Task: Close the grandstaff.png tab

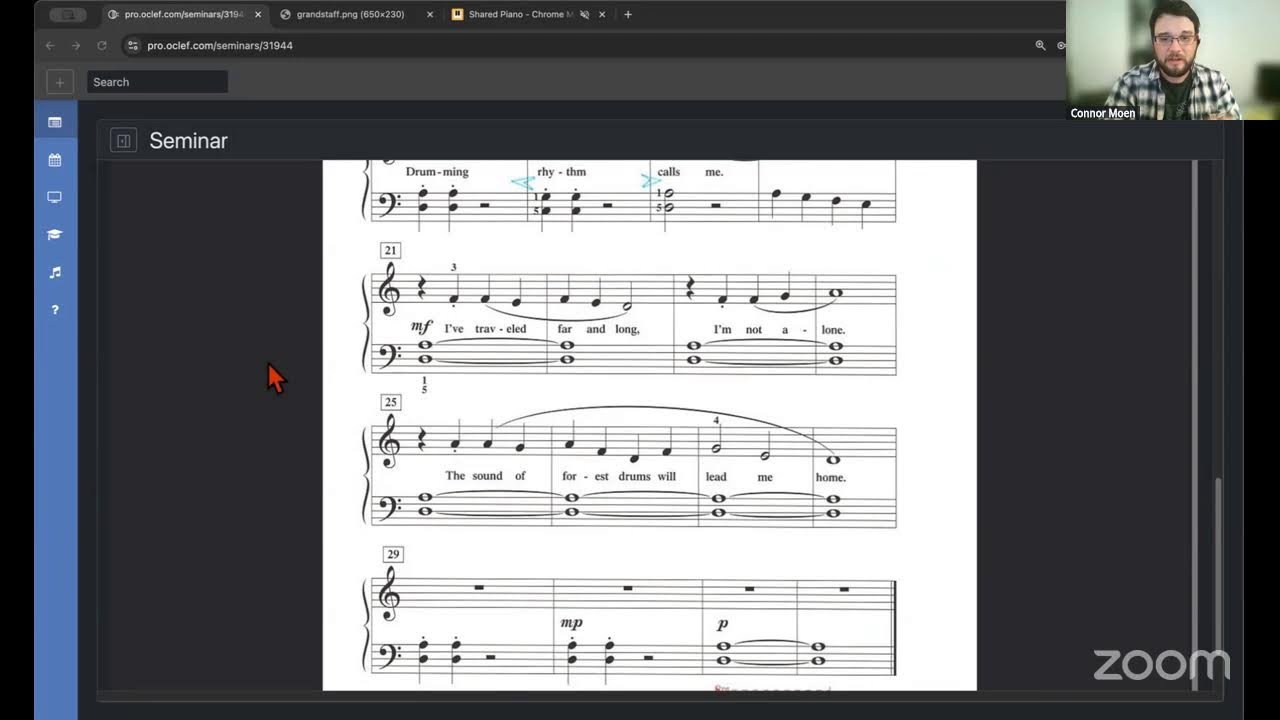Action: 430,14
